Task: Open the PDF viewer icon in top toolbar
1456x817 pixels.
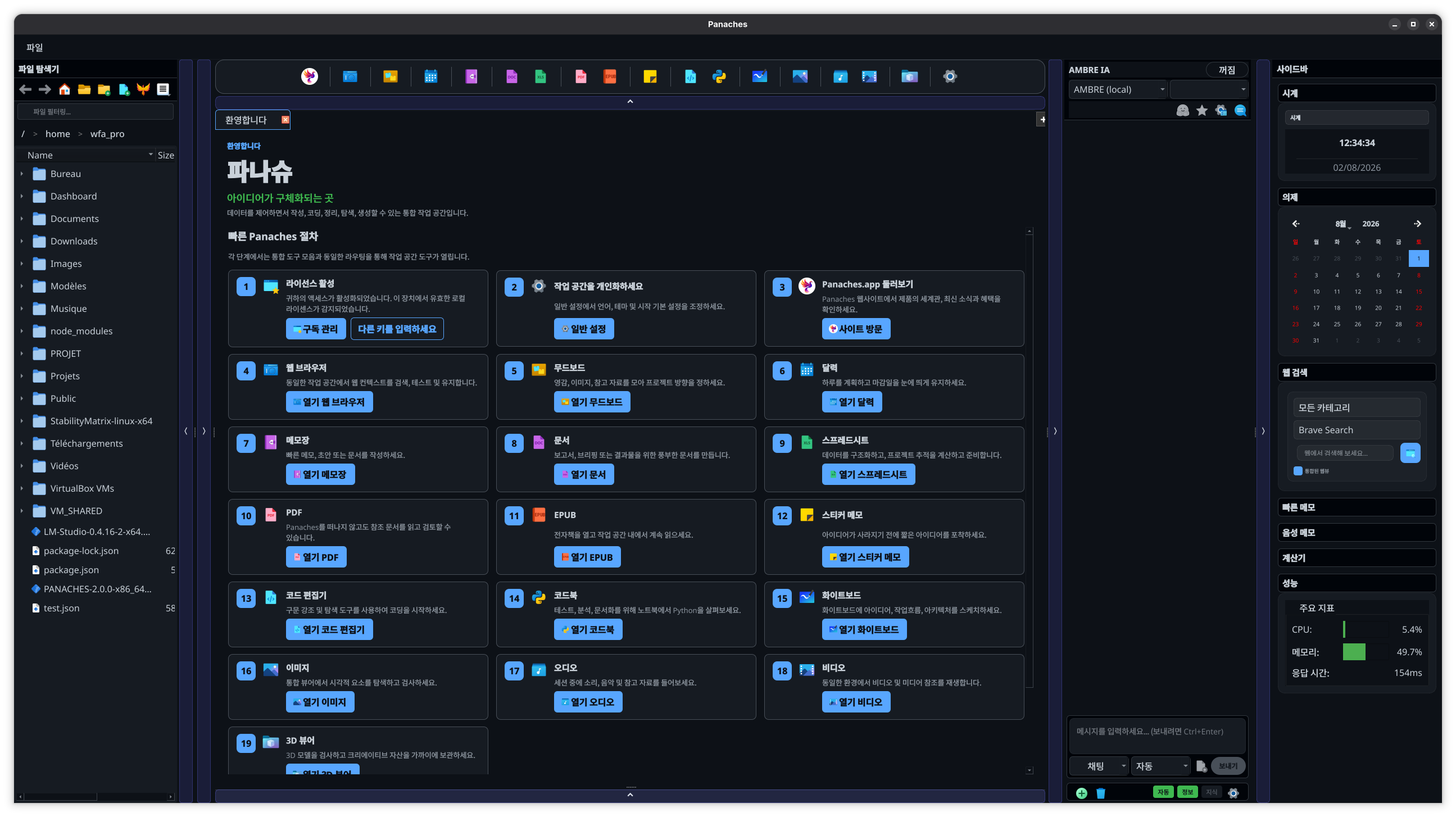Action: click(x=580, y=76)
